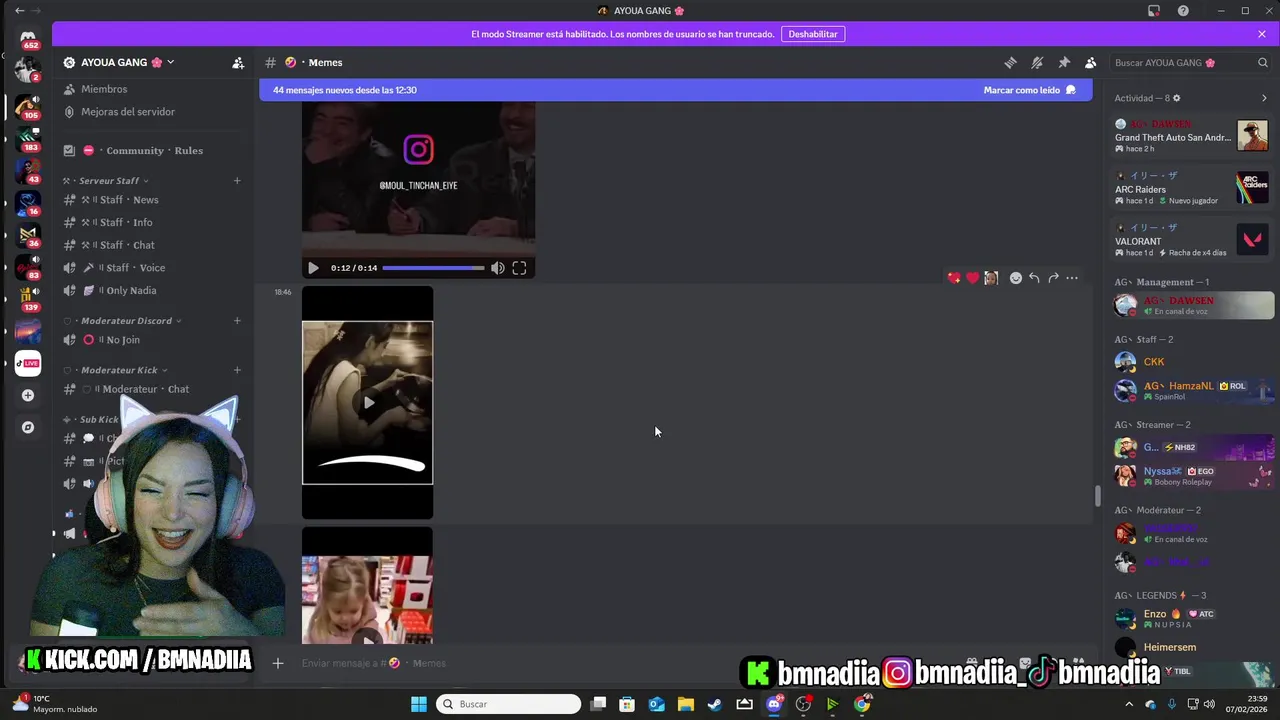Screen dimensions: 1280x720
Task: Click Deshabilitar in streamer mode banner
Action: [813, 34]
